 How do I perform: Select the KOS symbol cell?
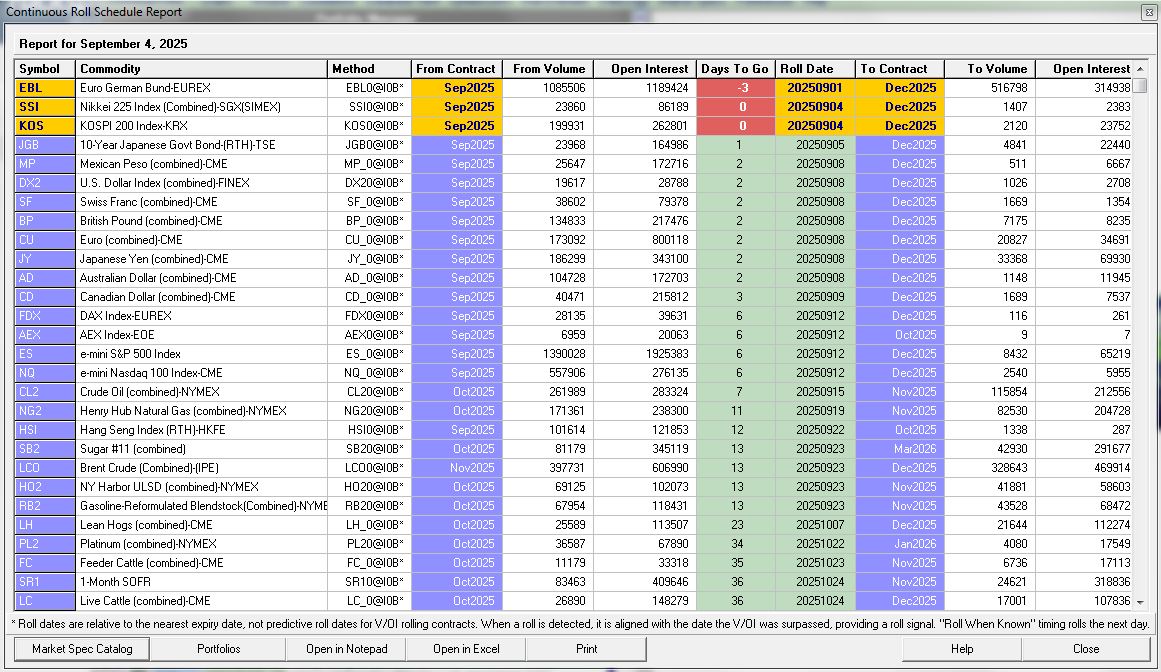pos(45,126)
